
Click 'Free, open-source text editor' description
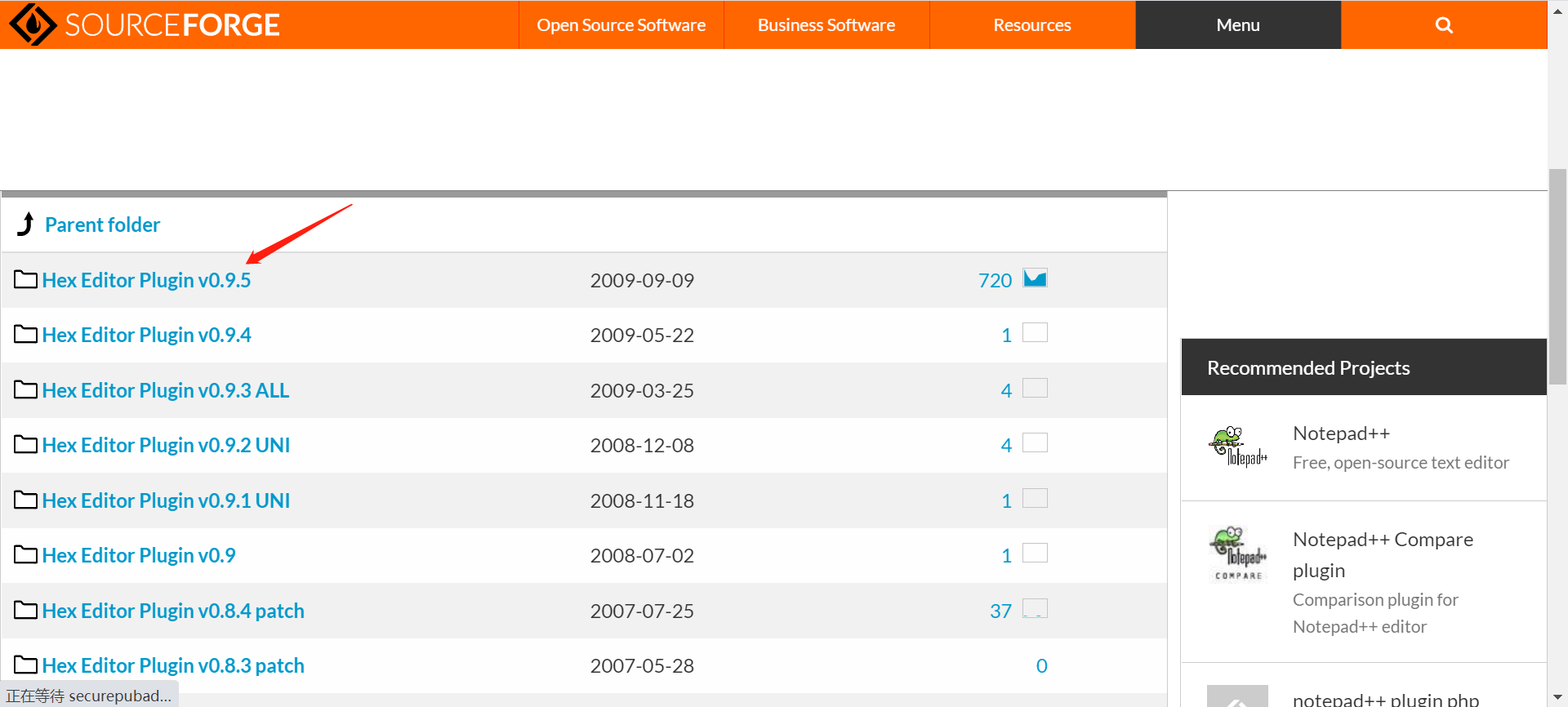[1401, 463]
